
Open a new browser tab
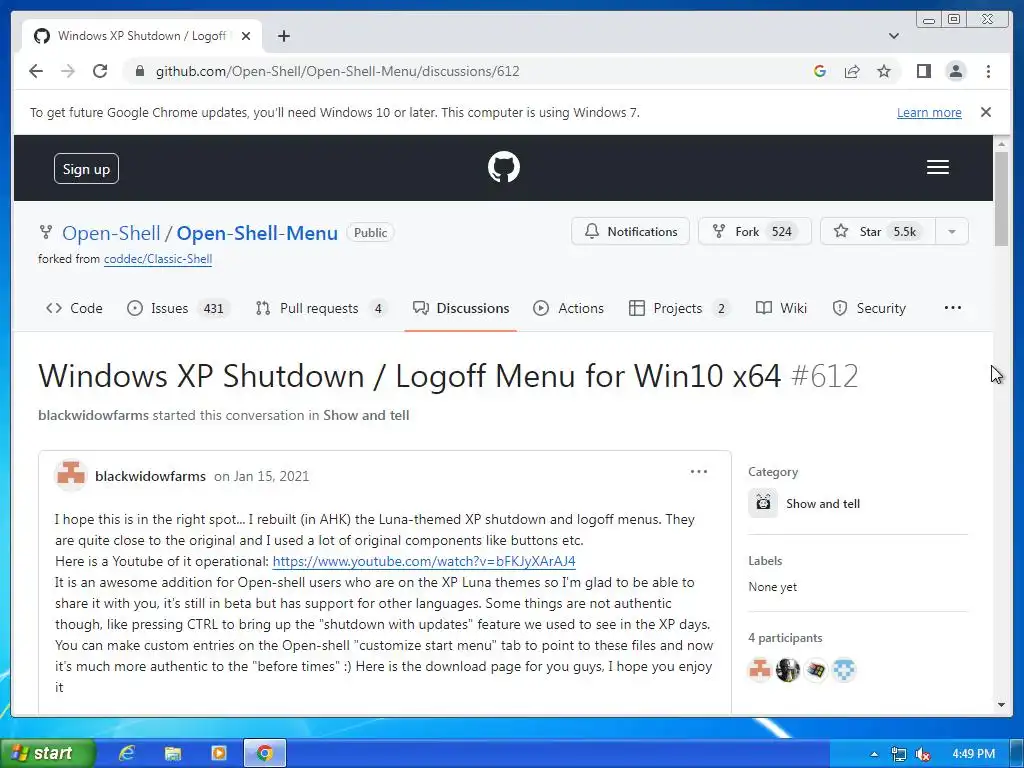tap(283, 36)
